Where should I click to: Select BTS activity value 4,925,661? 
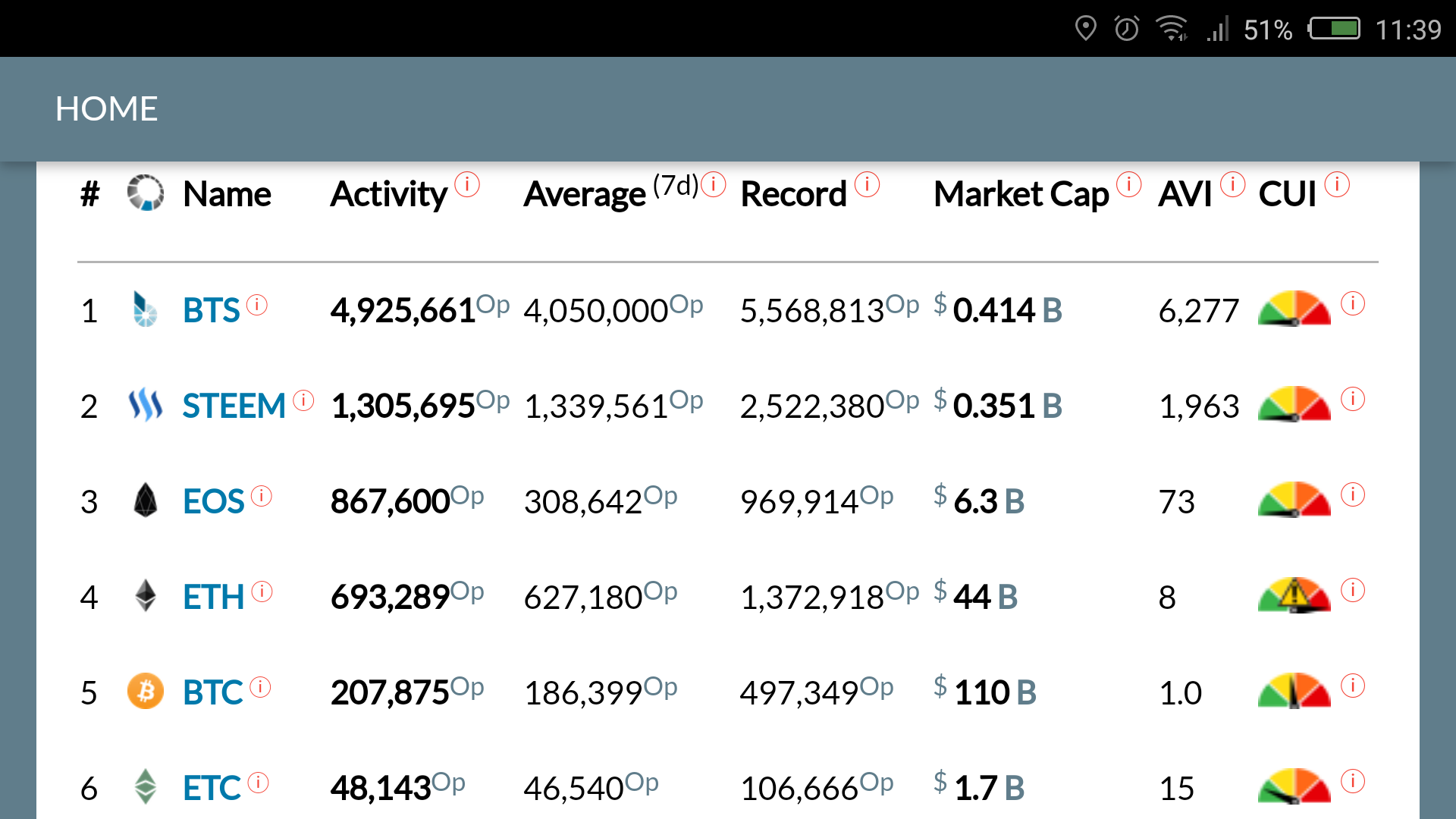403,311
